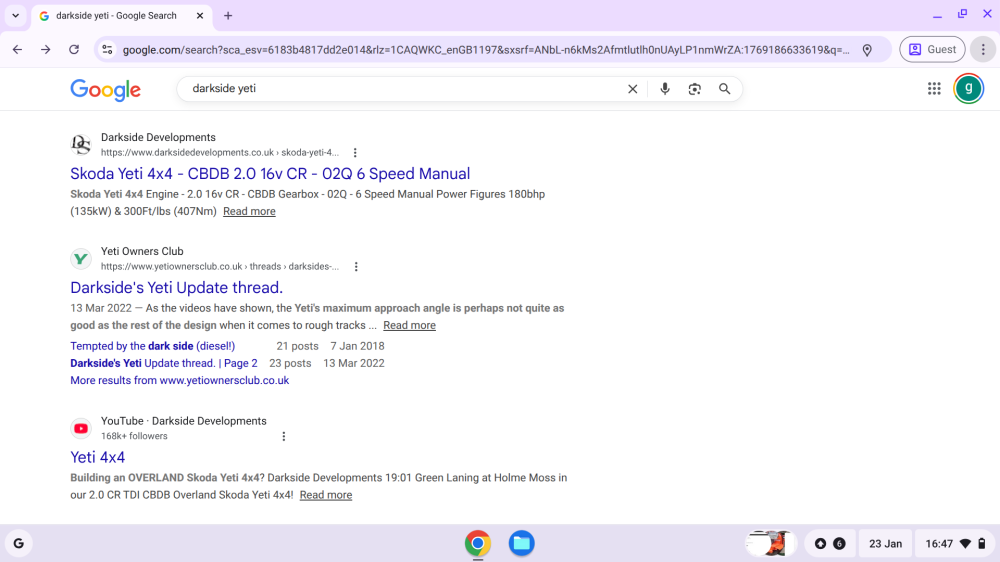Click '168k+ followers' text

click(x=134, y=436)
